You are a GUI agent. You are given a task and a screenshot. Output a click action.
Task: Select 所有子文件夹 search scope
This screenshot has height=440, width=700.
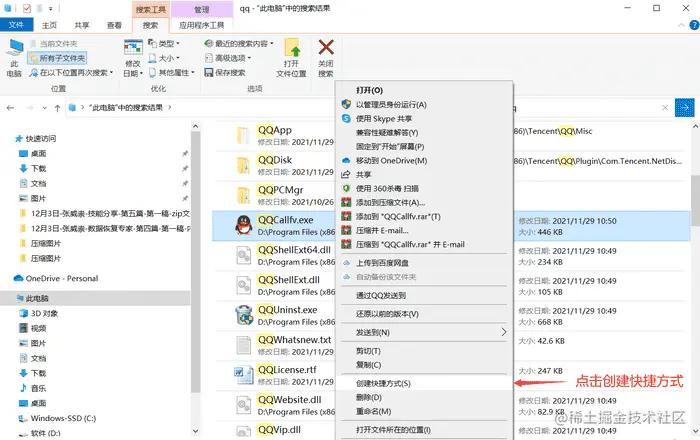pos(57,58)
